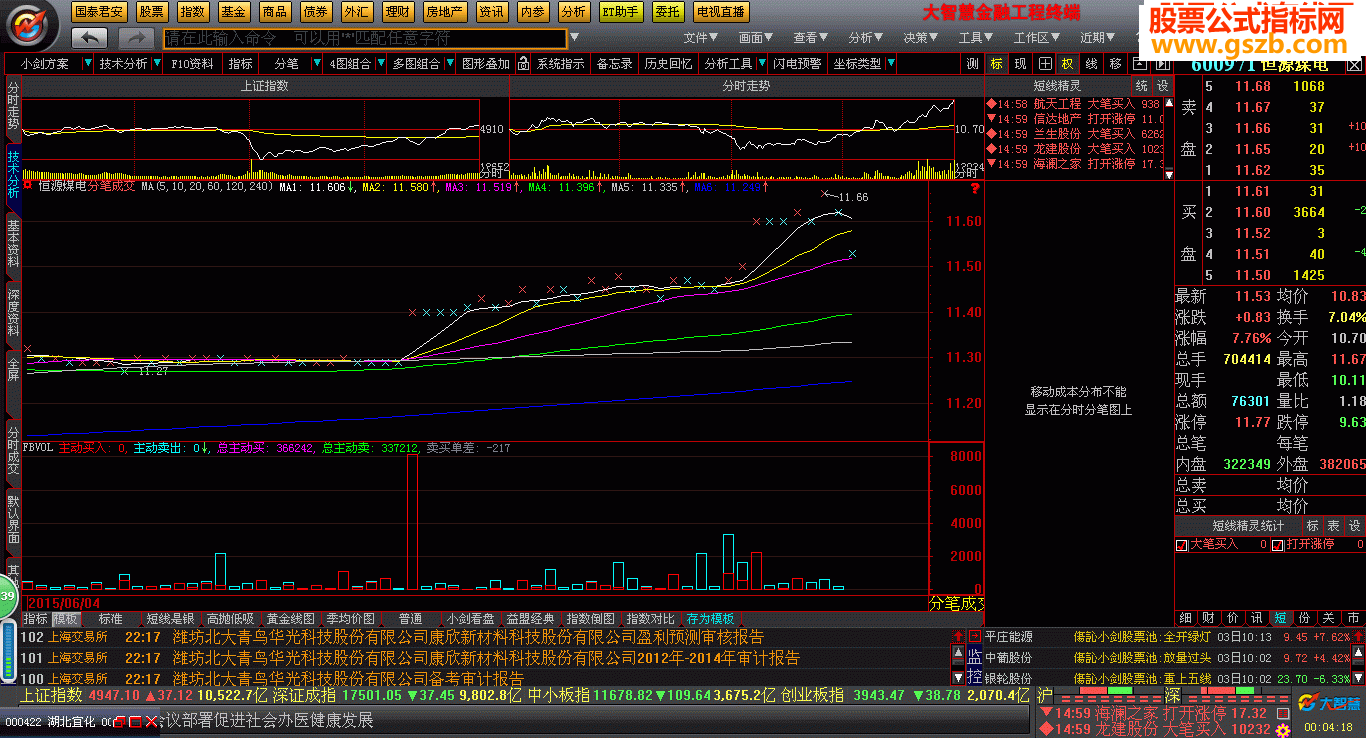The image size is (1366, 738).
Task: Open the 画面 menu
Action: (756, 38)
